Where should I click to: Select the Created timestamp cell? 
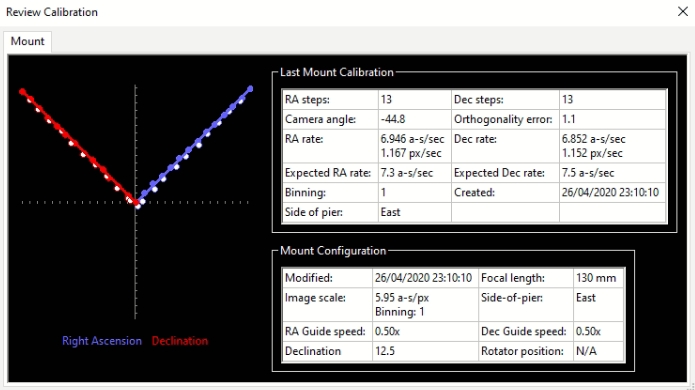(x=613, y=192)
